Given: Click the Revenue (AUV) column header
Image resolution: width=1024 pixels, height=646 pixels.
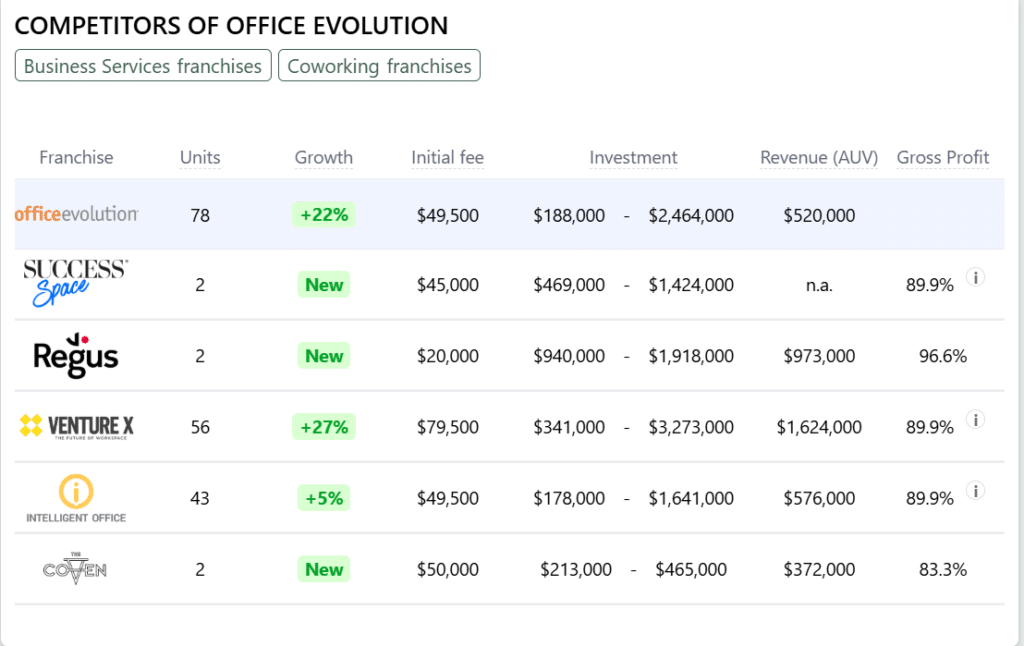Looking at the screenshot, I should (x=819, y=157).
